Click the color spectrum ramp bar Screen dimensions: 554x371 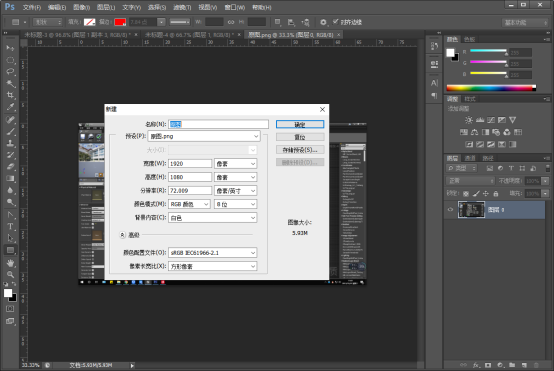pos(491,88)
